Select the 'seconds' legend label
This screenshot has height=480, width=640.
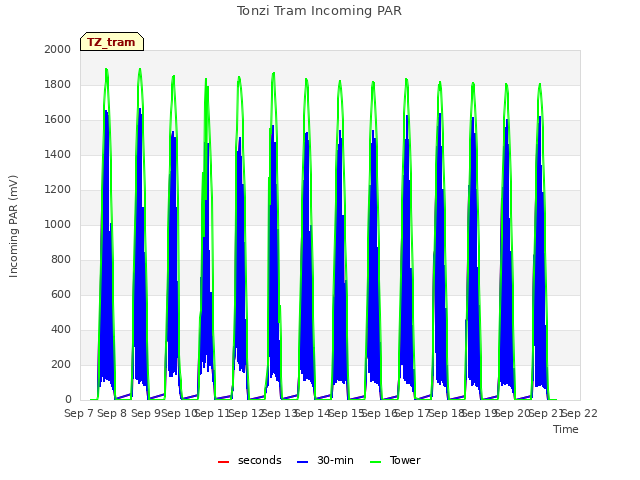point(260,460)
